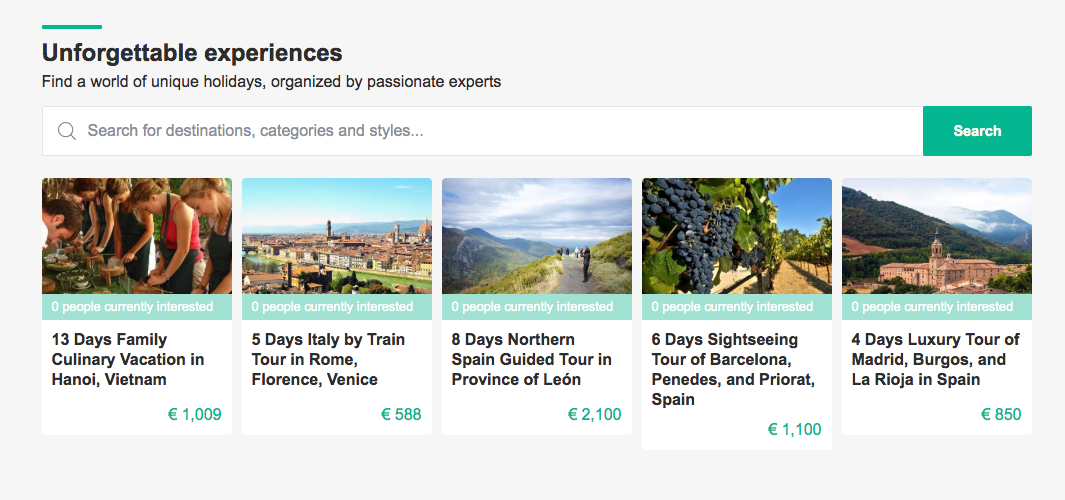Image resolution: width=1065 pixels, height=500 pixels.
Task: Click the green Search button
Action: click(976, 131)
